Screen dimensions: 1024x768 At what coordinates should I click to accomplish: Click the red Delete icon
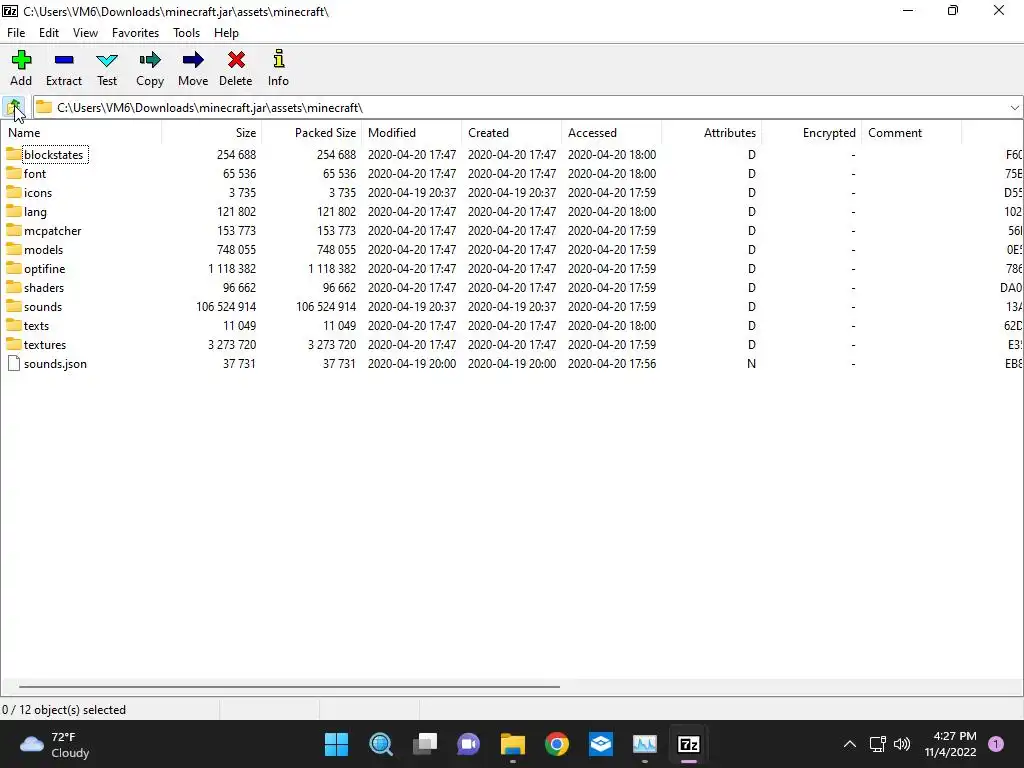click(x=236, y=61)
